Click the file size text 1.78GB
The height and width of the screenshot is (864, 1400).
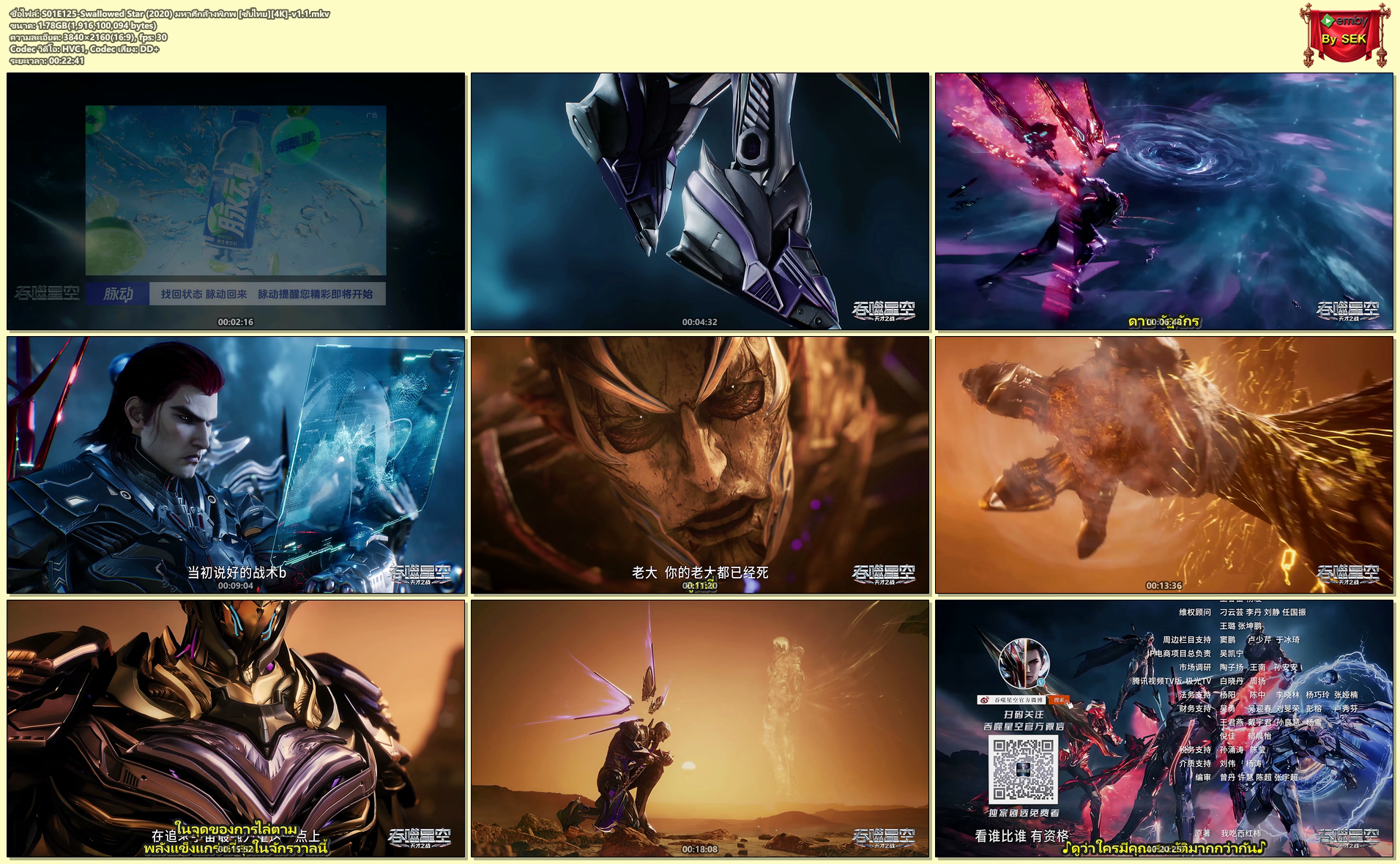(83, 26)
